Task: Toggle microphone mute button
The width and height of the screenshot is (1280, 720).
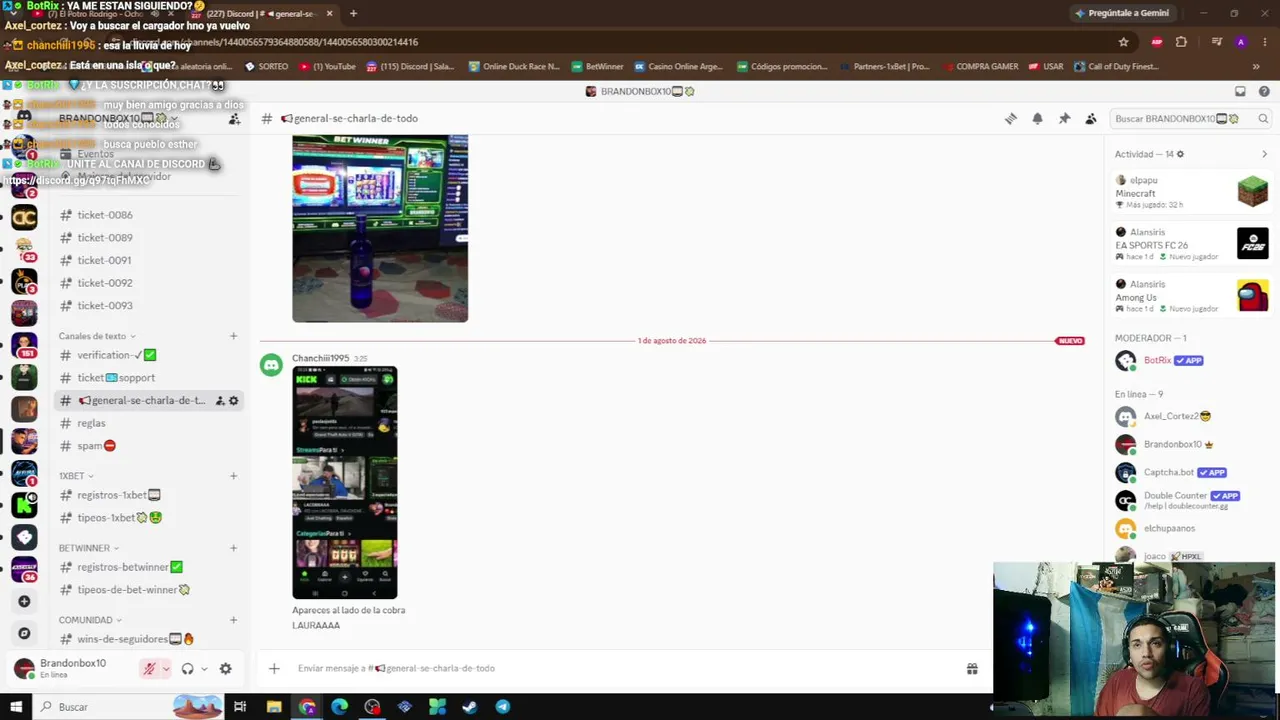Action: pyautogui.click(x=150, y=669)
